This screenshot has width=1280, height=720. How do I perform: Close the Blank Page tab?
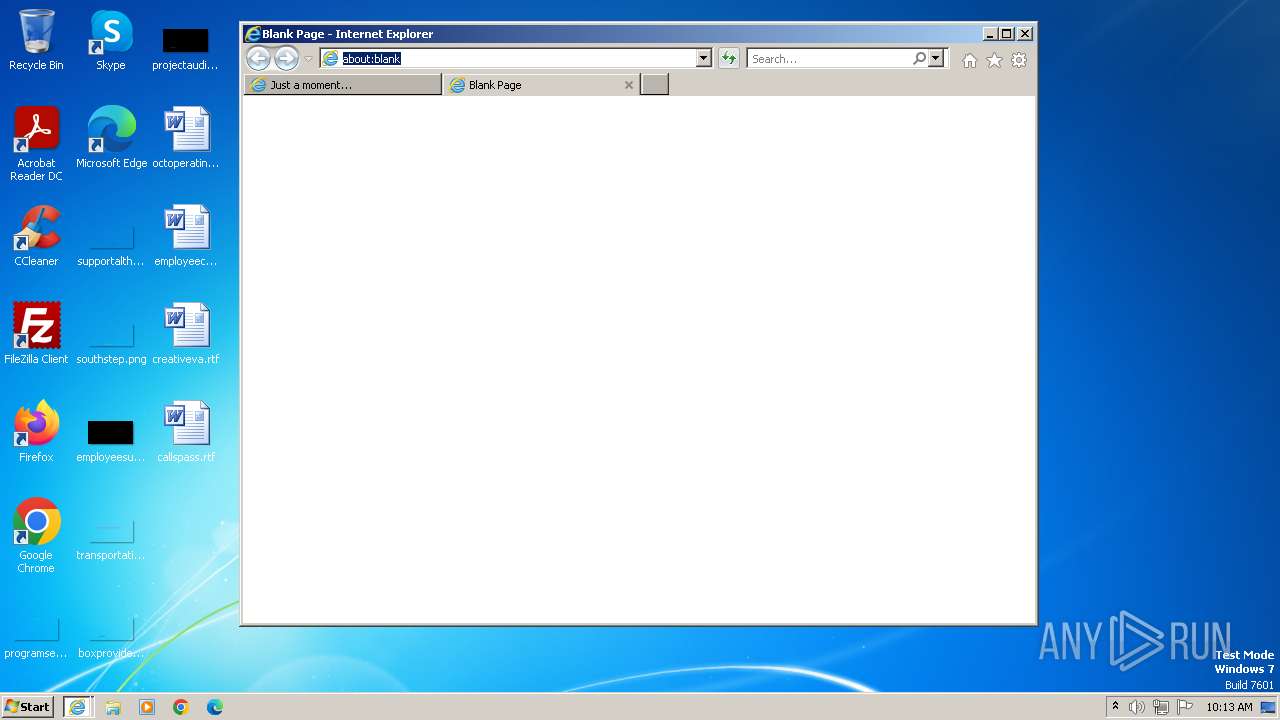pyautogui.click(x=629, y=85)
